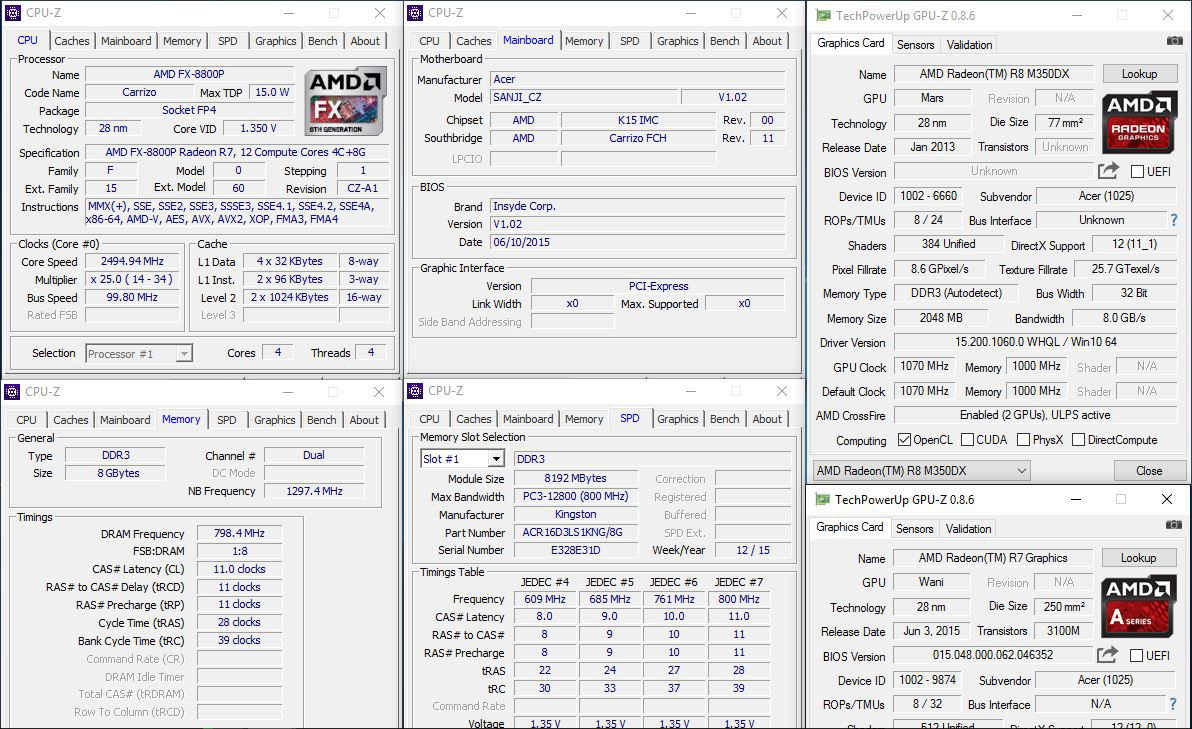This screenshot has width=1192, height=729.
Task: Close the CPU-Z window showing the SPD tab
Action: [782, 391]
